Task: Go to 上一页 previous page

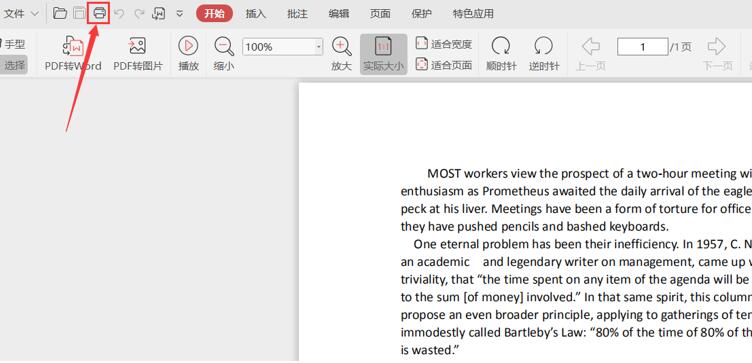Action: click(590, 54)
